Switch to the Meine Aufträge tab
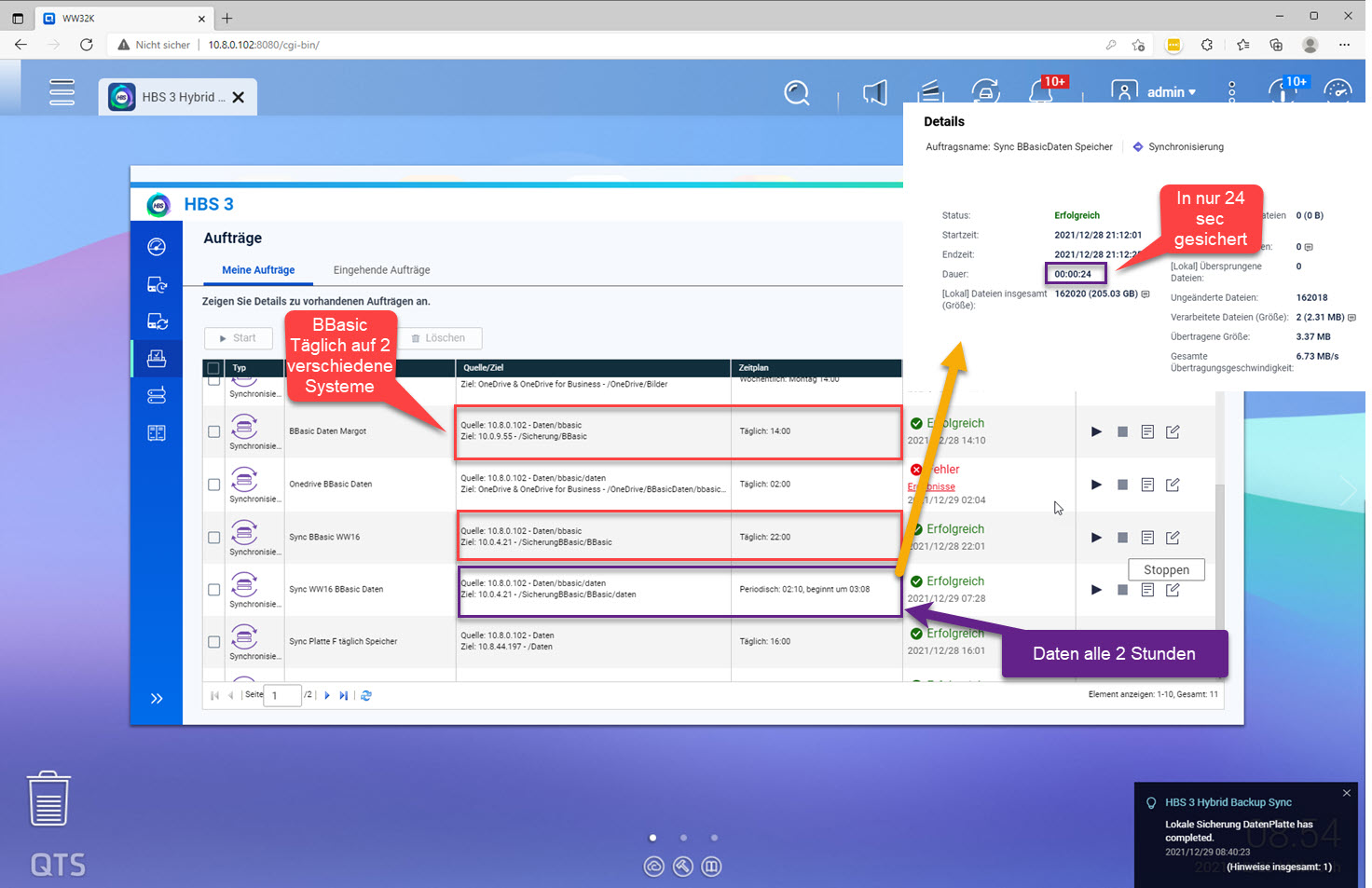Viewport: 1372px width, 888px height. 258,270
